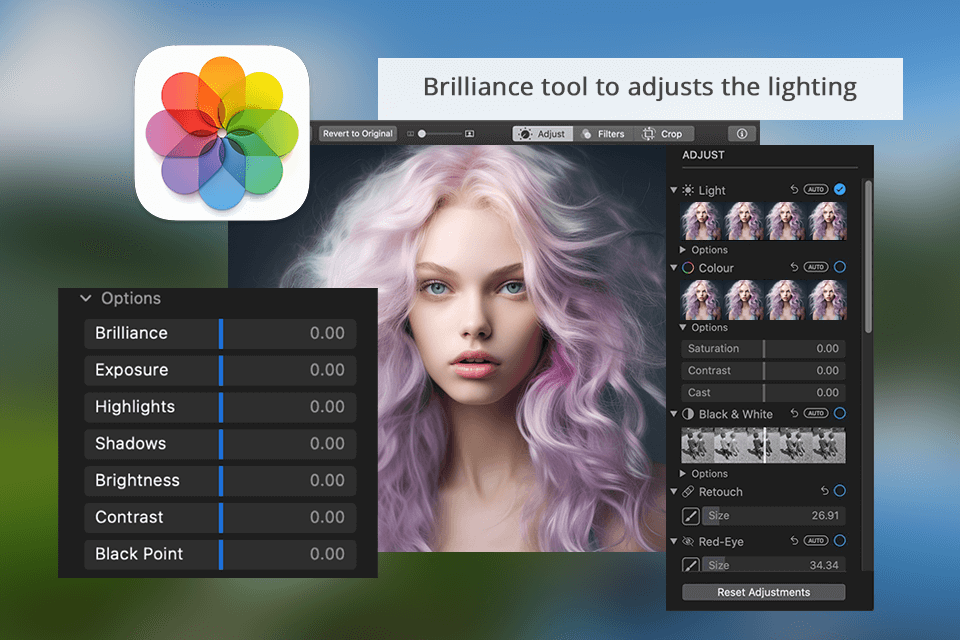The image size is (960, 640).
Task: Enable the Retouch adjustment circle
Action: click(840, 491)
